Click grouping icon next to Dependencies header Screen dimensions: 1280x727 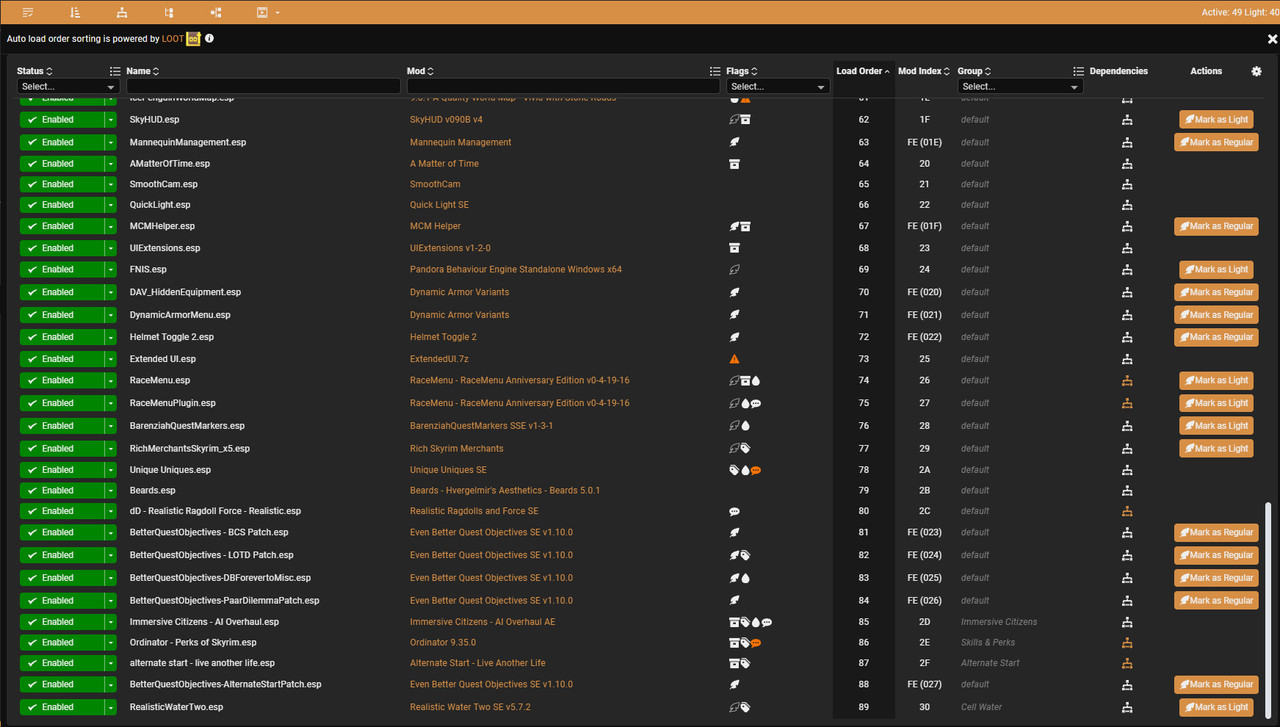coord(1078,71)
